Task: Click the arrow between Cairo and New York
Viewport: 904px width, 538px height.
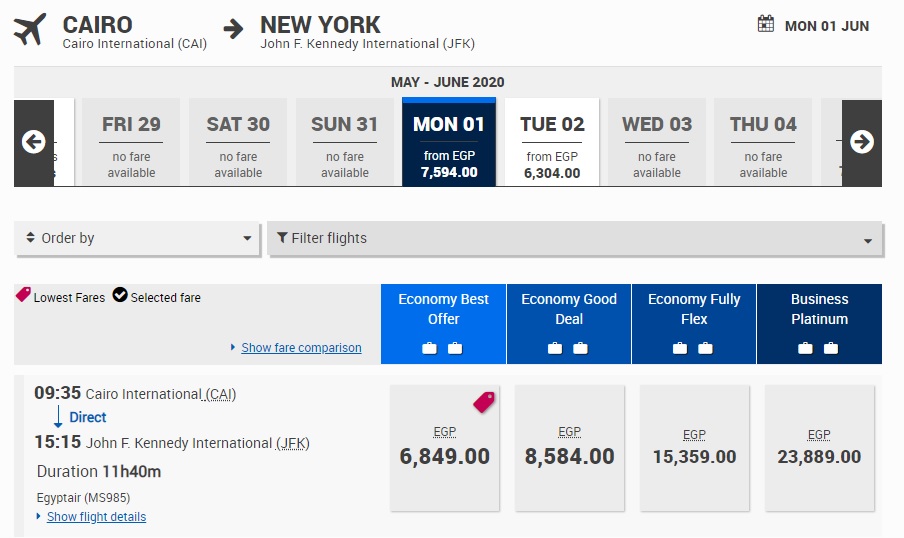Action: click(x=233, y=29)
